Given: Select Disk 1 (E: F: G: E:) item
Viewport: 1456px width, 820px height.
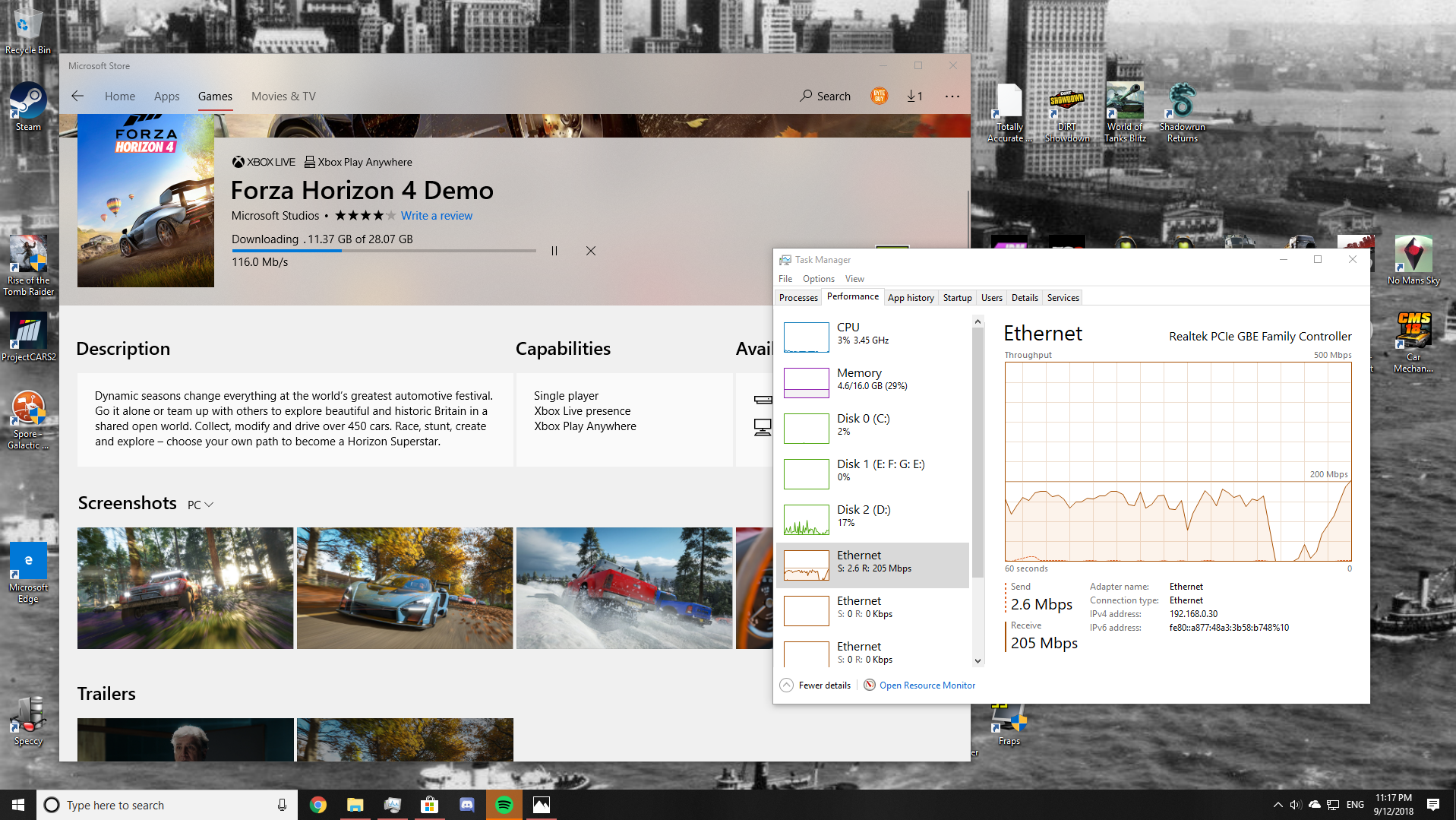Looking at the screenshot, I should (x=873, y=473).
